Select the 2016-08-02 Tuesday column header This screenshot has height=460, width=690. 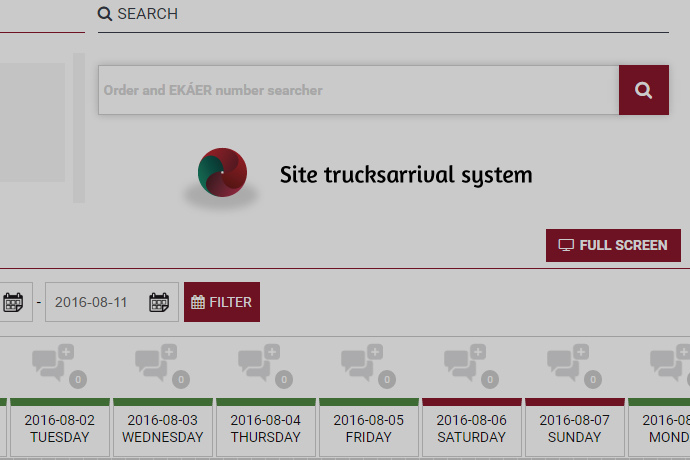(x=59, y=429)
